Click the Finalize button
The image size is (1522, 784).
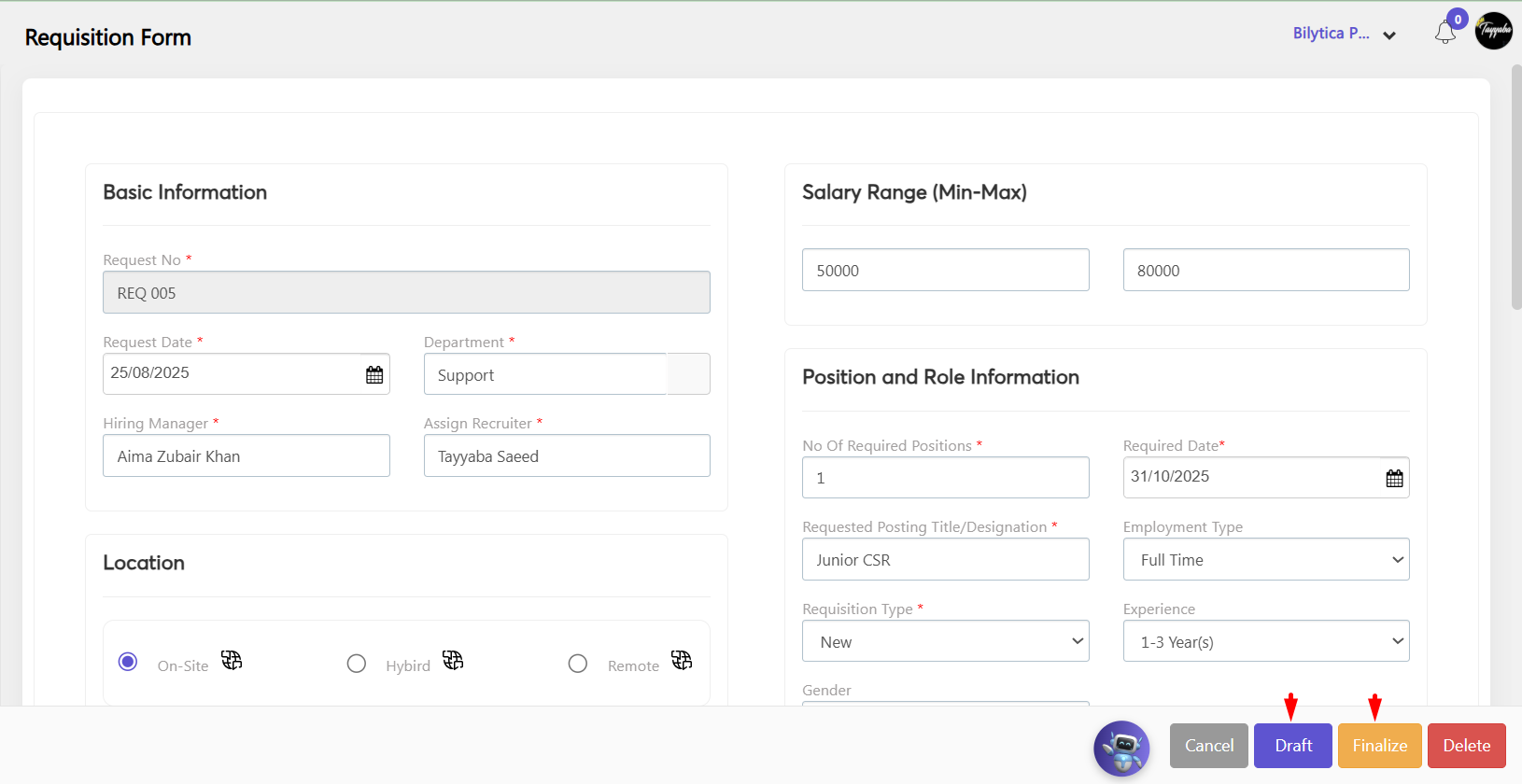click(x=1380, y=746)
